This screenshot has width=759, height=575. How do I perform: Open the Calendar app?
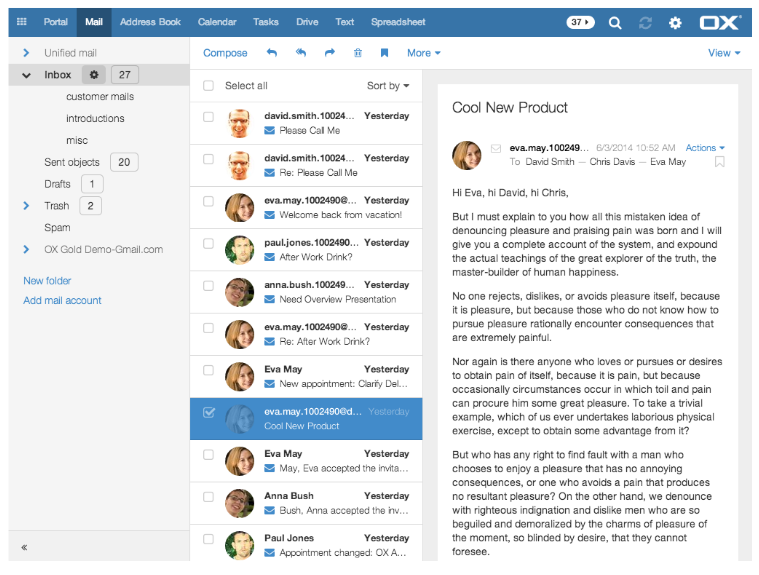tap(217, 22)
